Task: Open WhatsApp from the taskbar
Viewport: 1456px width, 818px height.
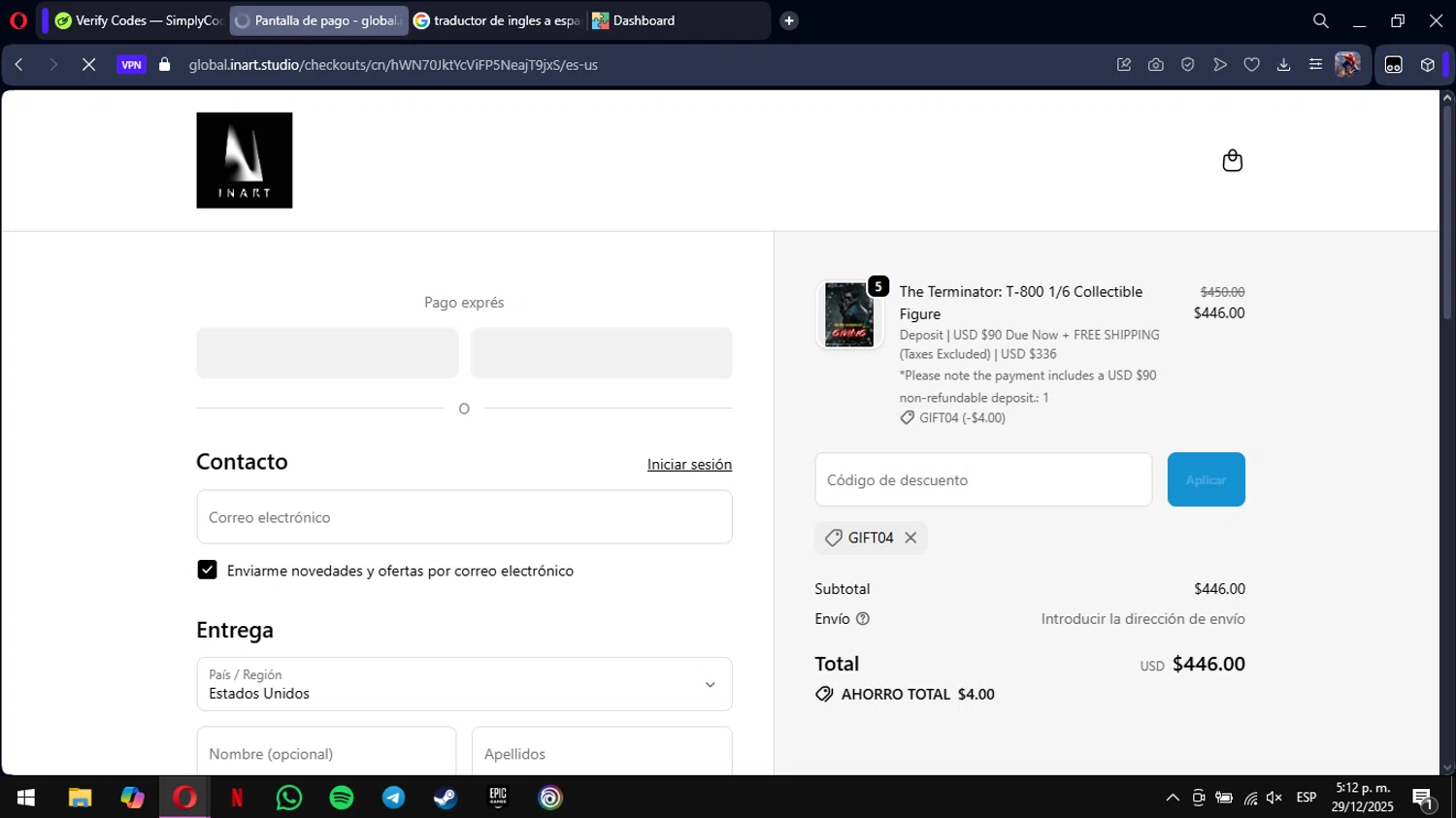Action: tap(289, 798)
